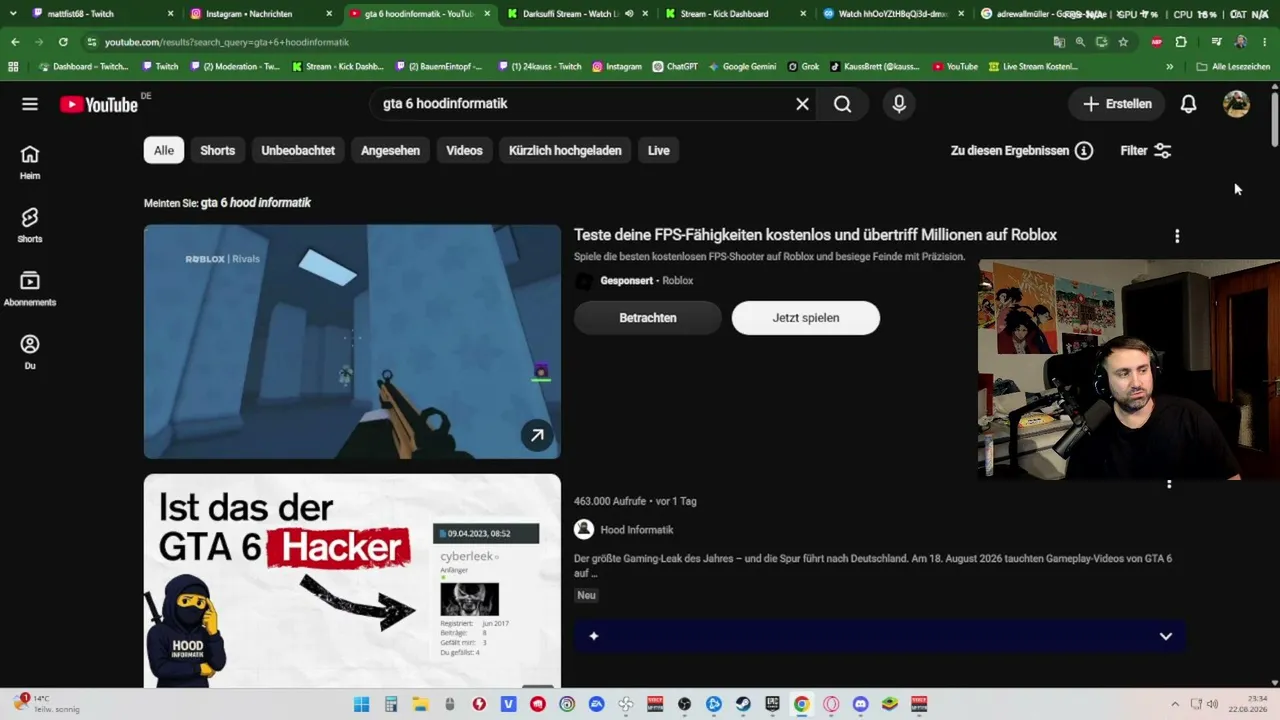Select the Unbeobachtet filter chip

click(x=298, y=151)
